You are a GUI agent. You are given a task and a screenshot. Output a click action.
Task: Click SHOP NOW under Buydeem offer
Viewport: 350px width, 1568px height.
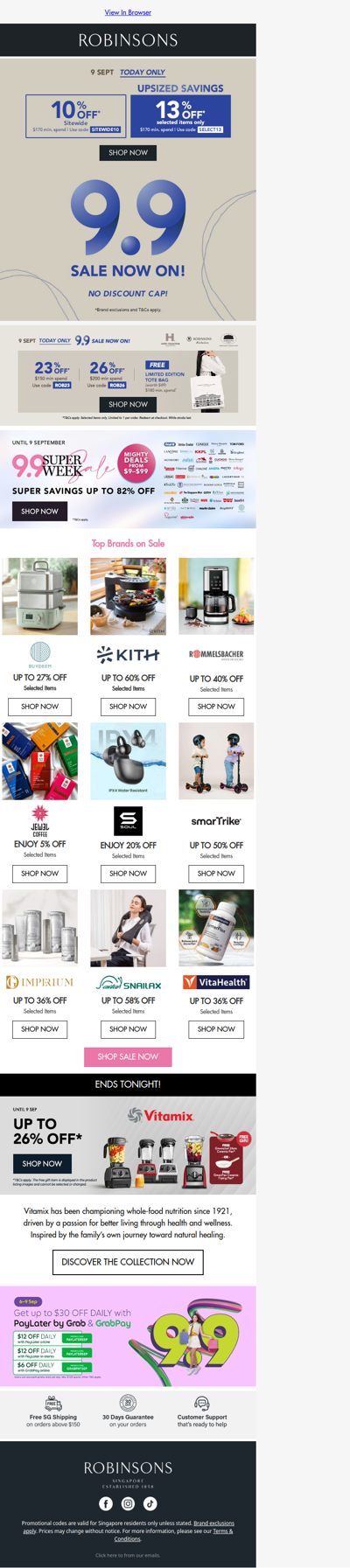(x=39, y=707)
